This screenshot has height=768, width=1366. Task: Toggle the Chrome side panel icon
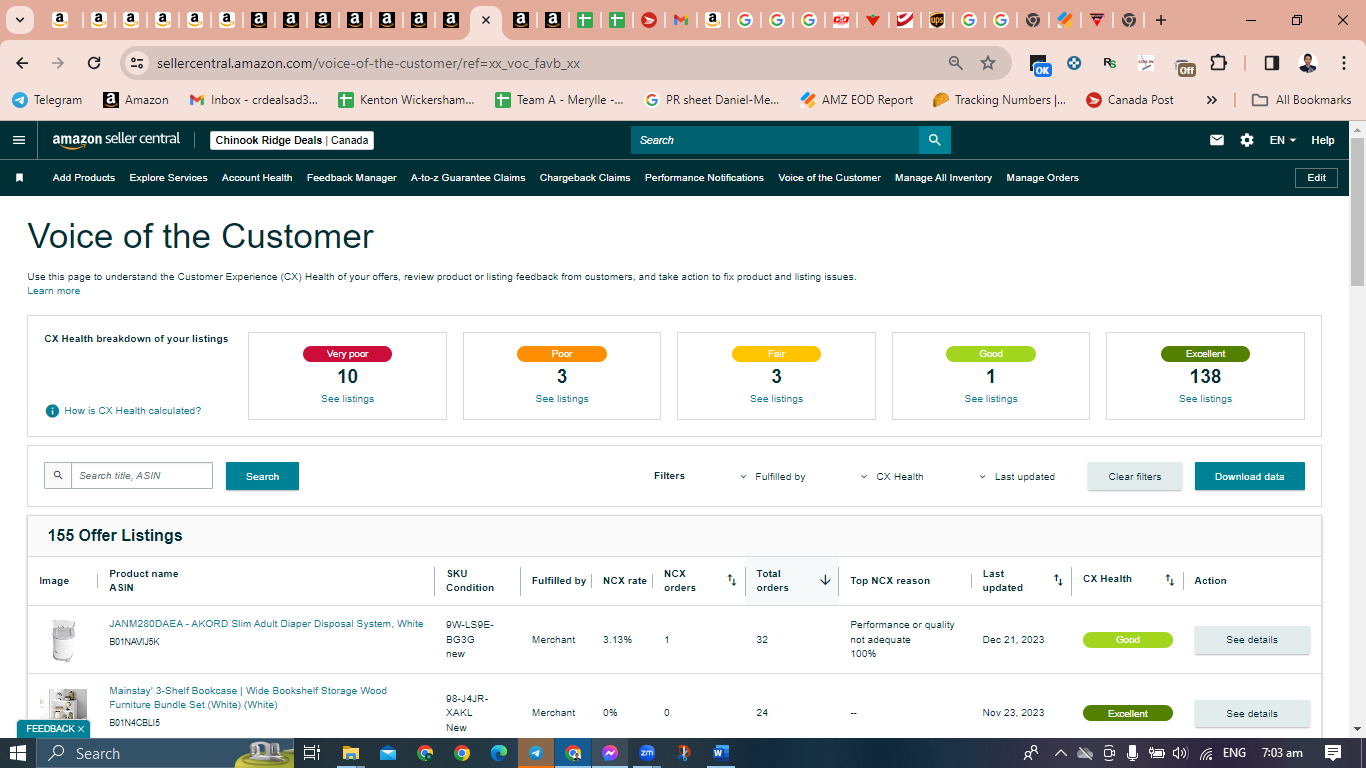pyautogui.click(x=1272, y=63)
